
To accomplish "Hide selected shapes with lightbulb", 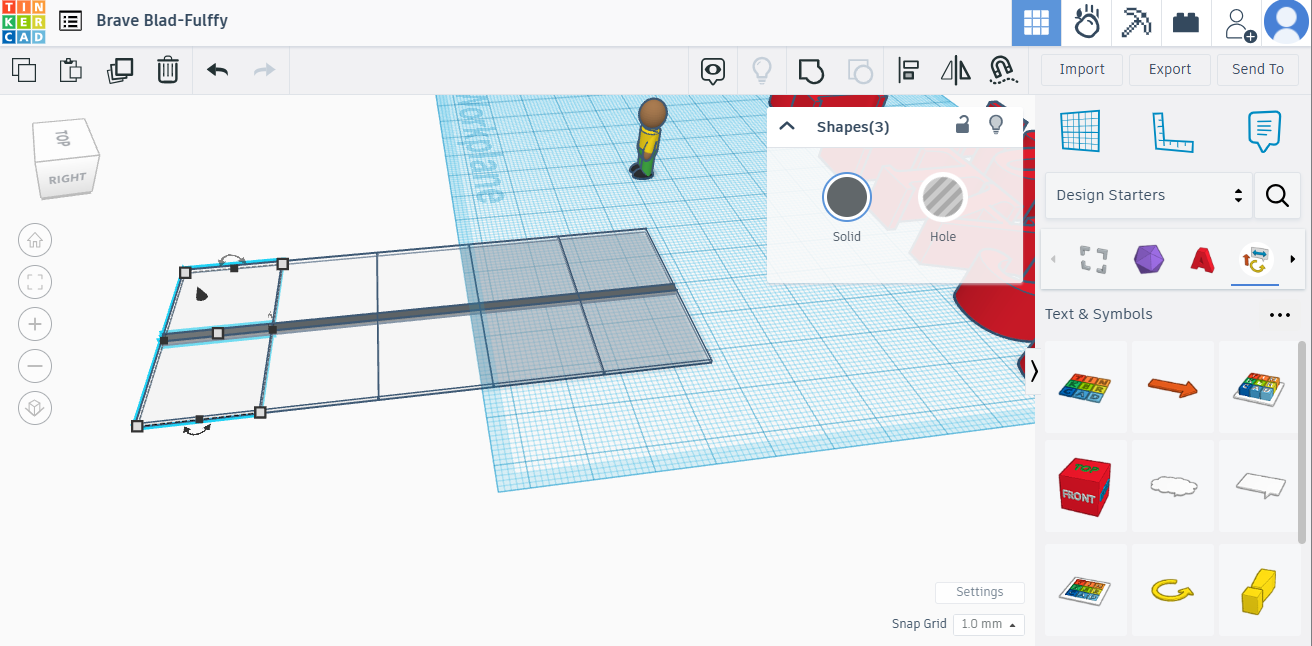I will click(995, 125).
